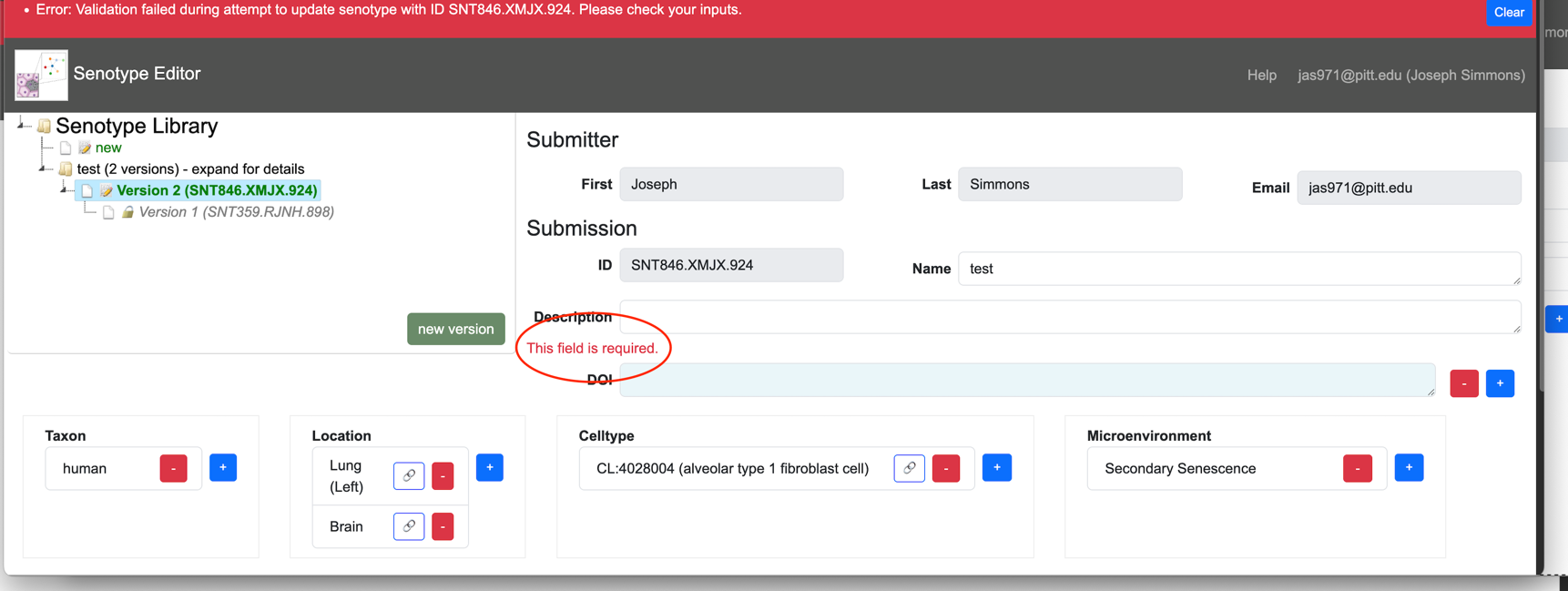Image resolution: width=1568 pixels, height=591 pixels.
Task: Click the new version button
Action: pyautogui.click(x=455, y=329)
